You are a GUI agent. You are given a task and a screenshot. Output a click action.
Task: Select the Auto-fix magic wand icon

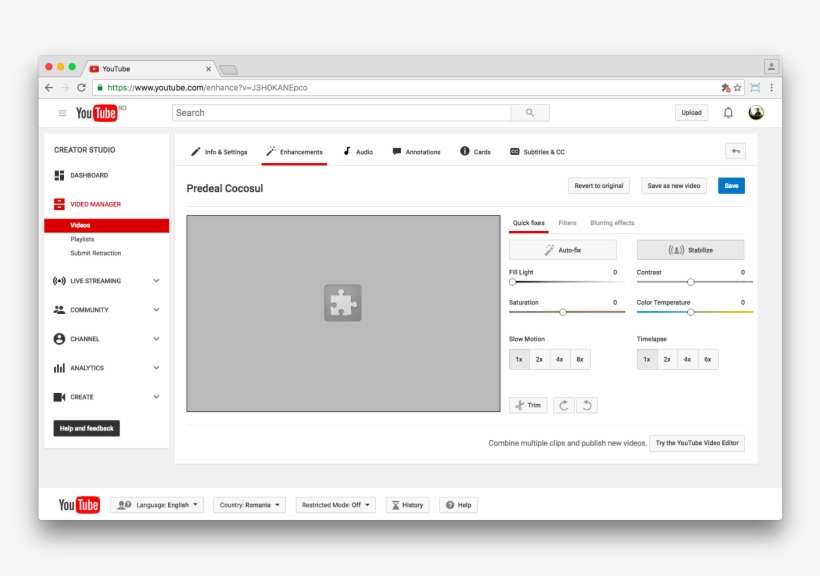(x=548, y=249)
